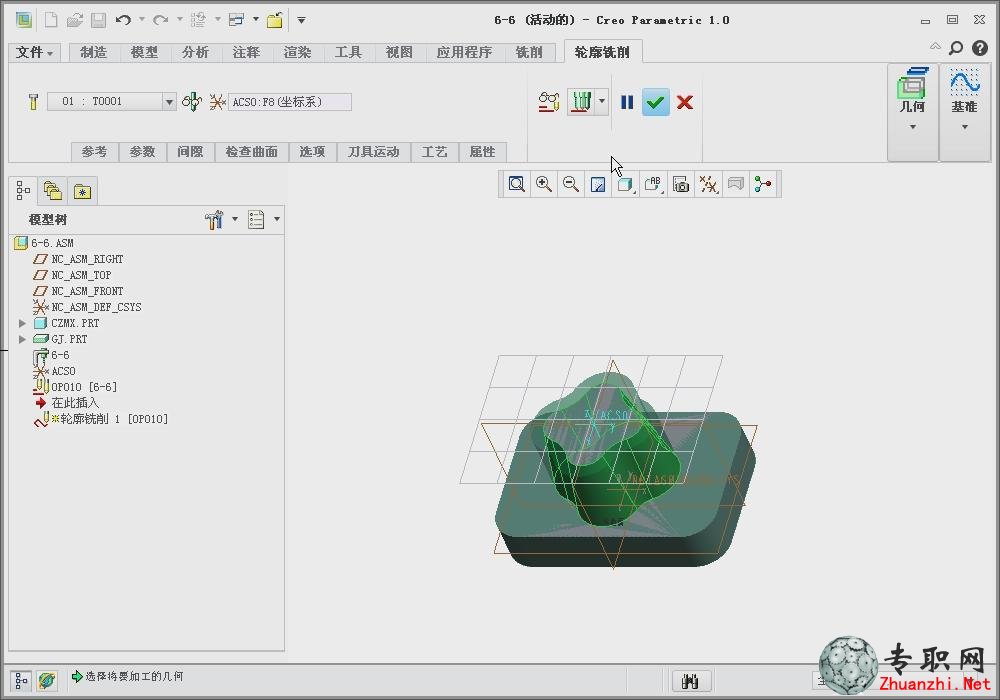Select NC_ASM_TOP in the model tree
The width and height of the screenshot is (1000, 700).
(81, 275)
